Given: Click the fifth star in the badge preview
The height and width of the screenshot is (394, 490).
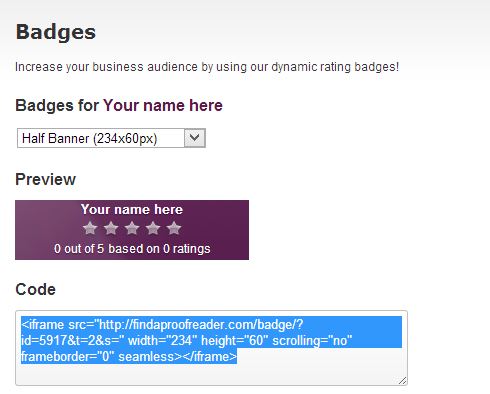Looking at the screenshot, I should point(174,228).
